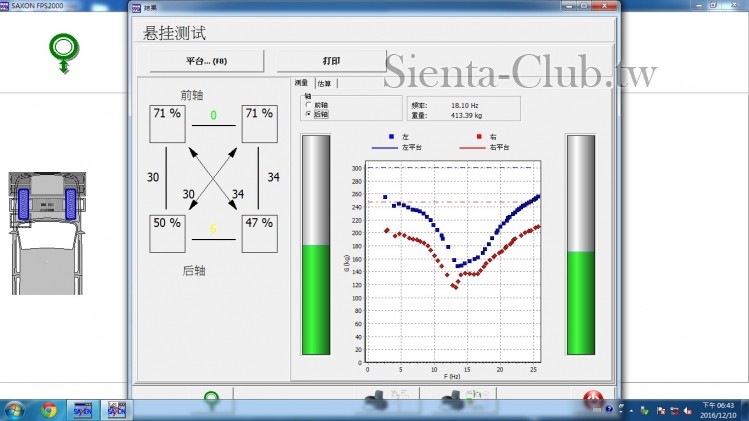This screenshot has width=749, height=421.
Task: Click the front-left 71 % wheel box
Action: pyautogui.click(x=167, y=124)
